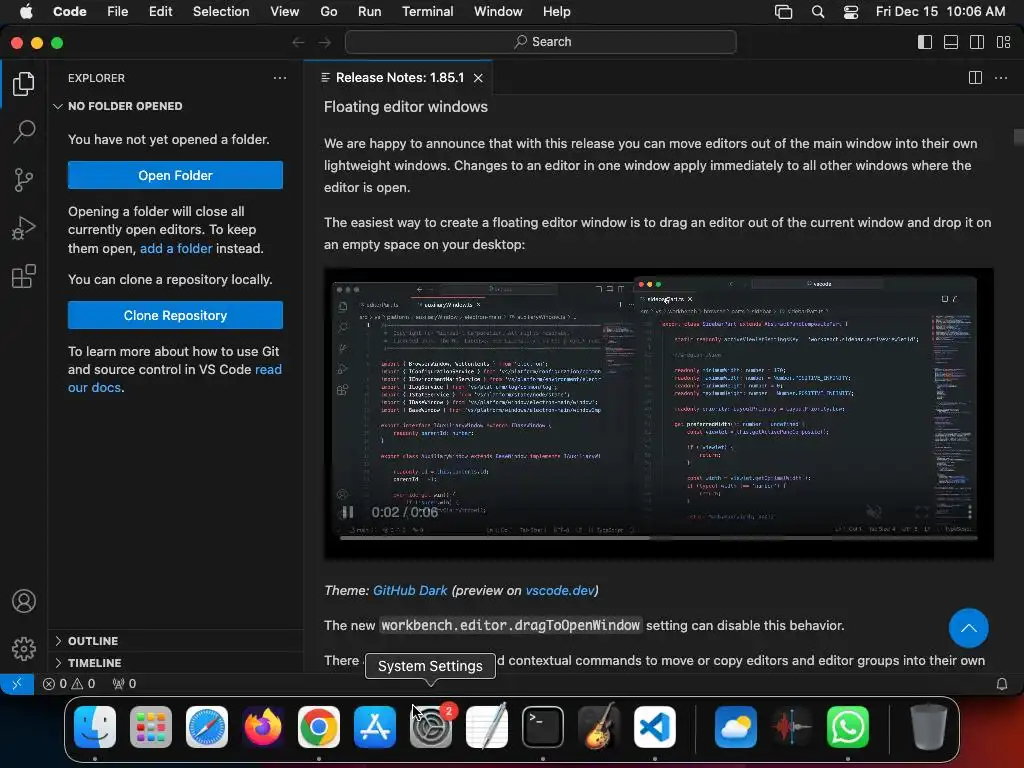Click the scroll-to-top round button
The height and width of the screenshot is (768, 1024).
click(968, 628)
